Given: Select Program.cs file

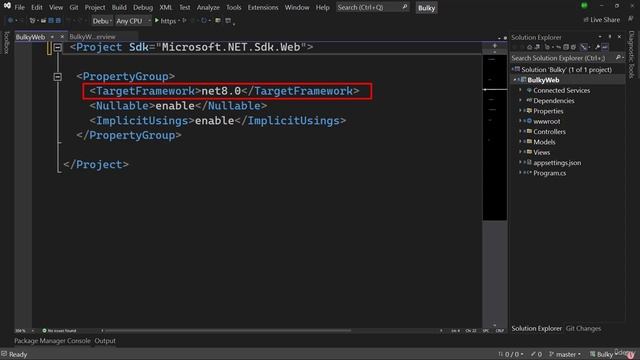Looking at the screenshot, I should pos(549,173).
